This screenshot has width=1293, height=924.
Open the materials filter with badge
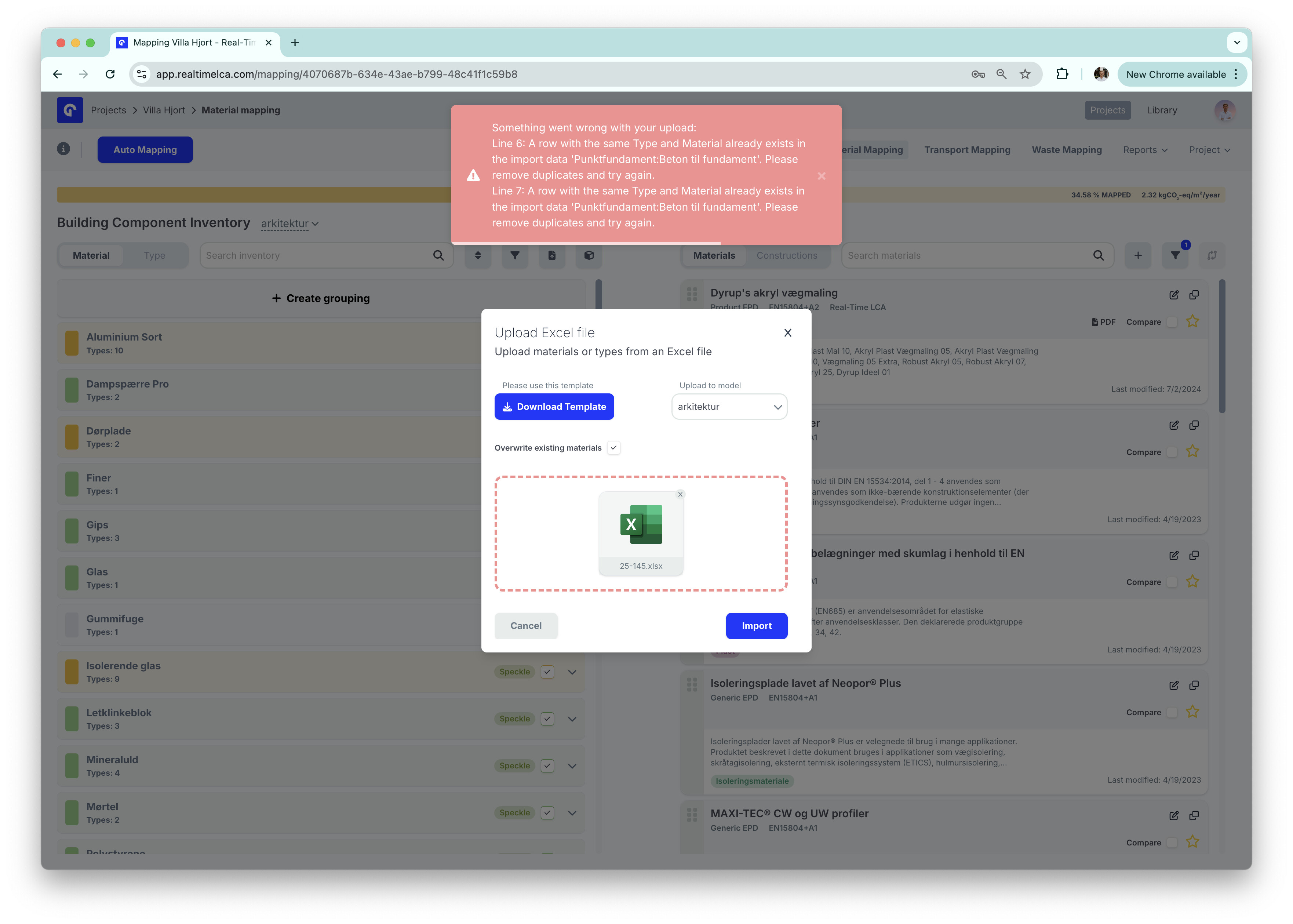tap(1175, 255)
